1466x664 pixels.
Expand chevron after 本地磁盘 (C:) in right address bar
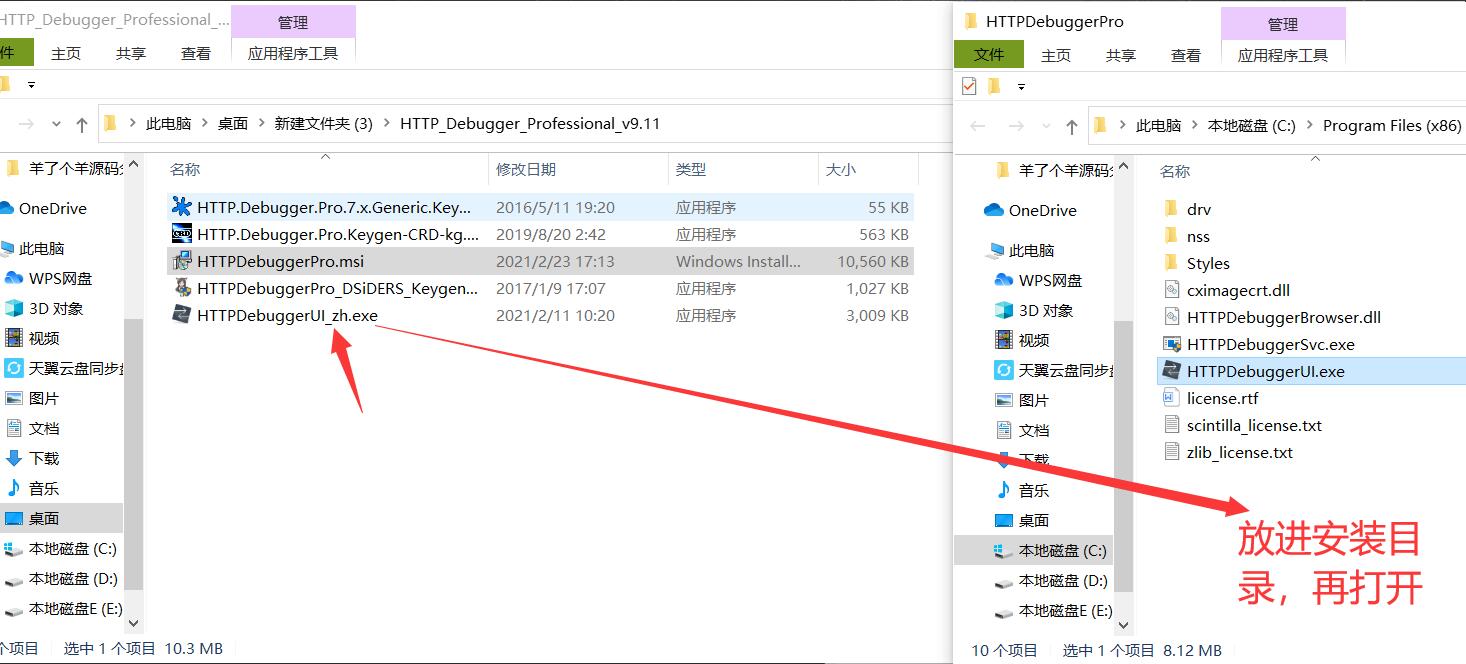tap(1309, 126)
